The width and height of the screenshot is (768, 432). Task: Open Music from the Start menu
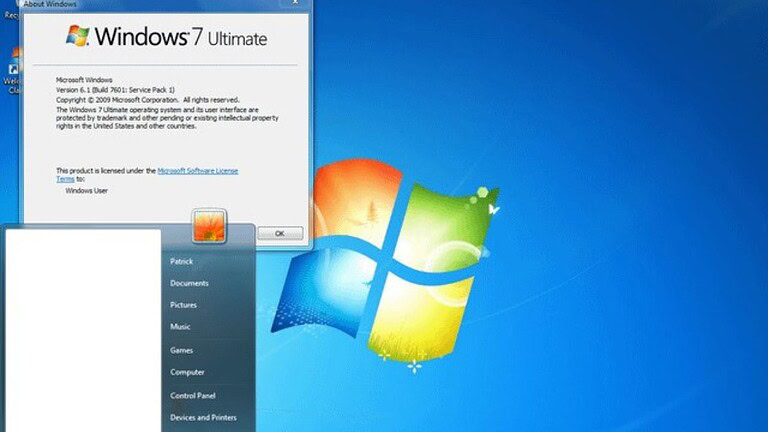pyautogui.click(x=180, y=327)
